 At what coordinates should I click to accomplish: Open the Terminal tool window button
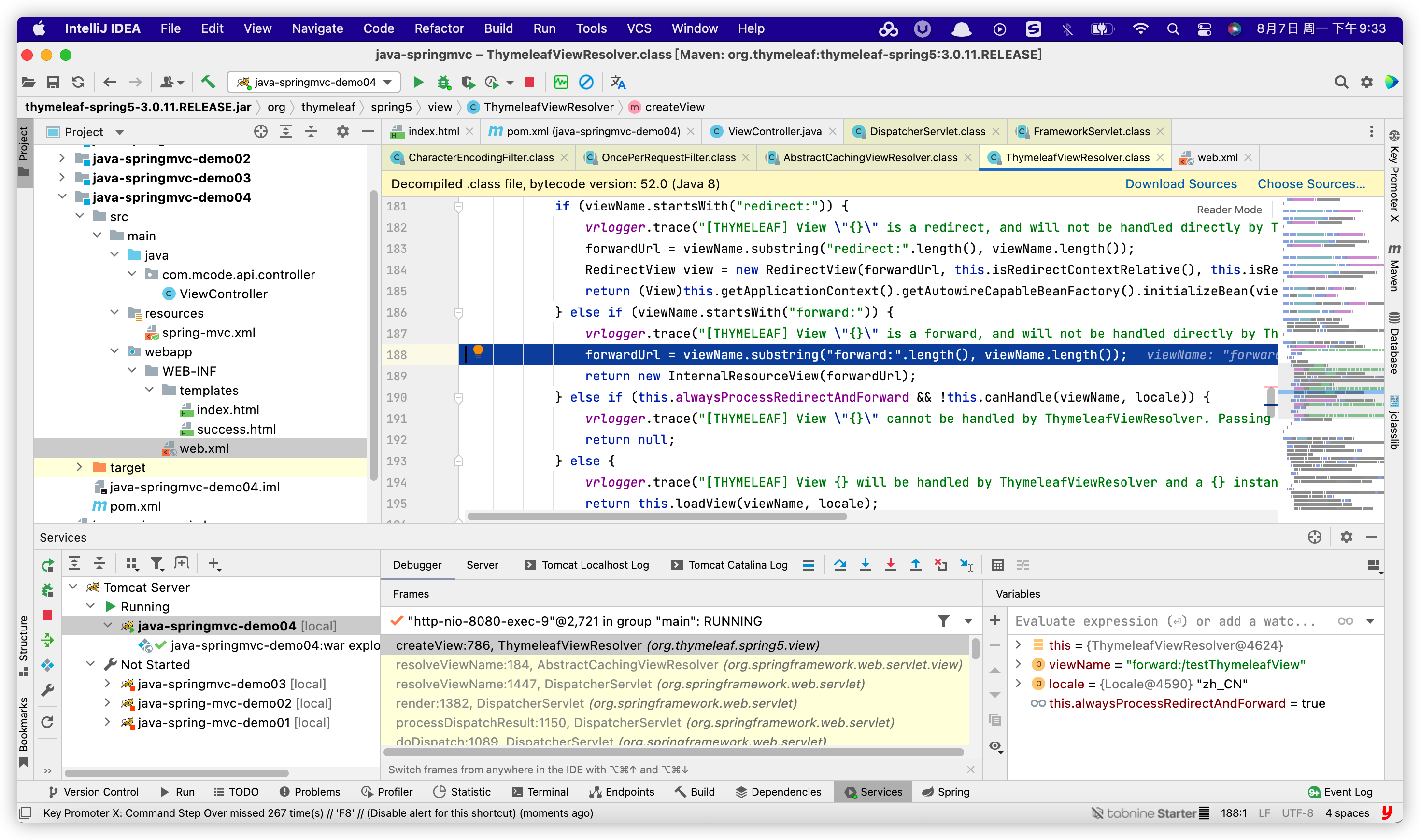(540, 792)
